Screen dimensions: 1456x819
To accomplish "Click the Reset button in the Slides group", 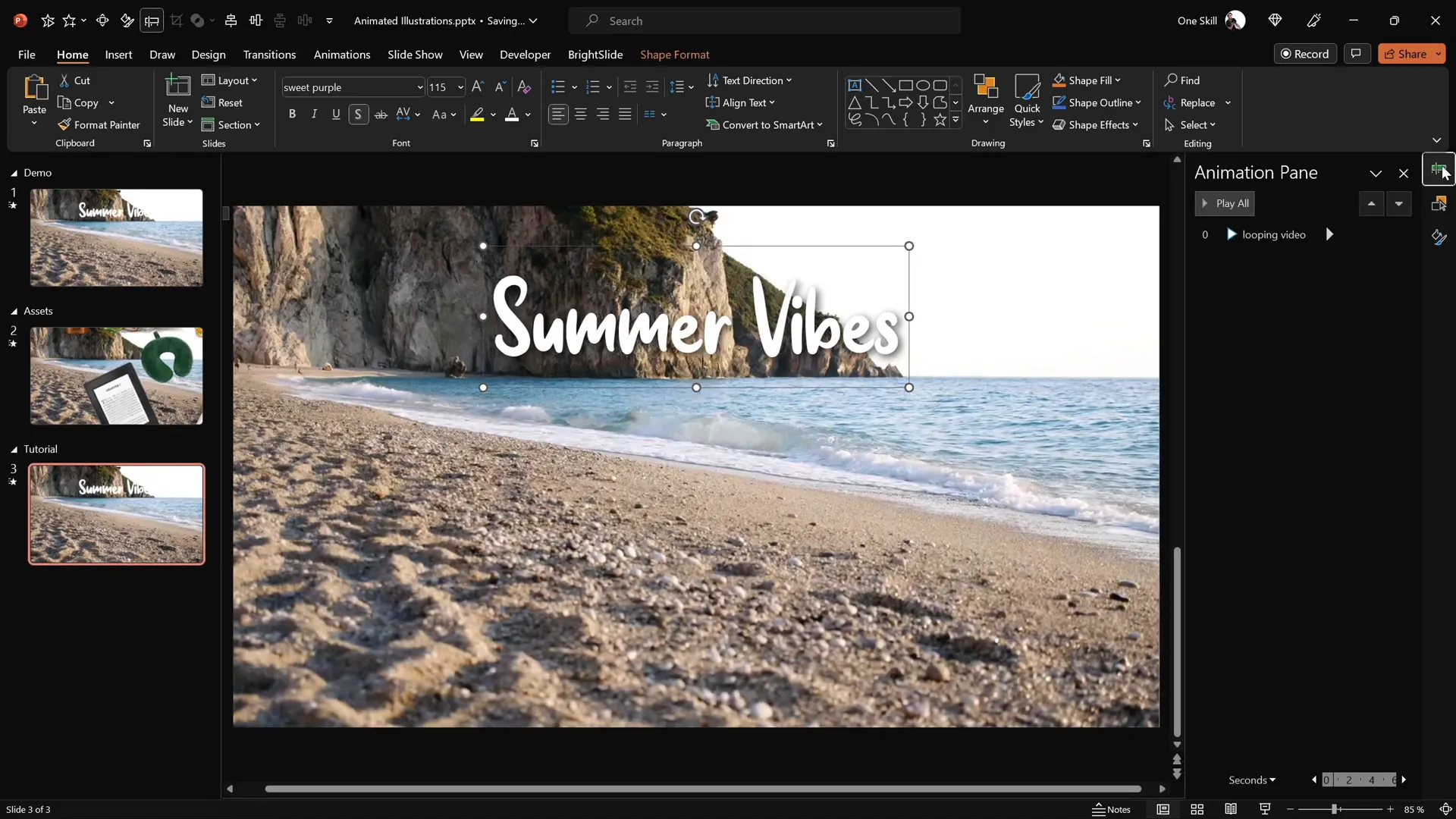I will (x=223, y=102).
